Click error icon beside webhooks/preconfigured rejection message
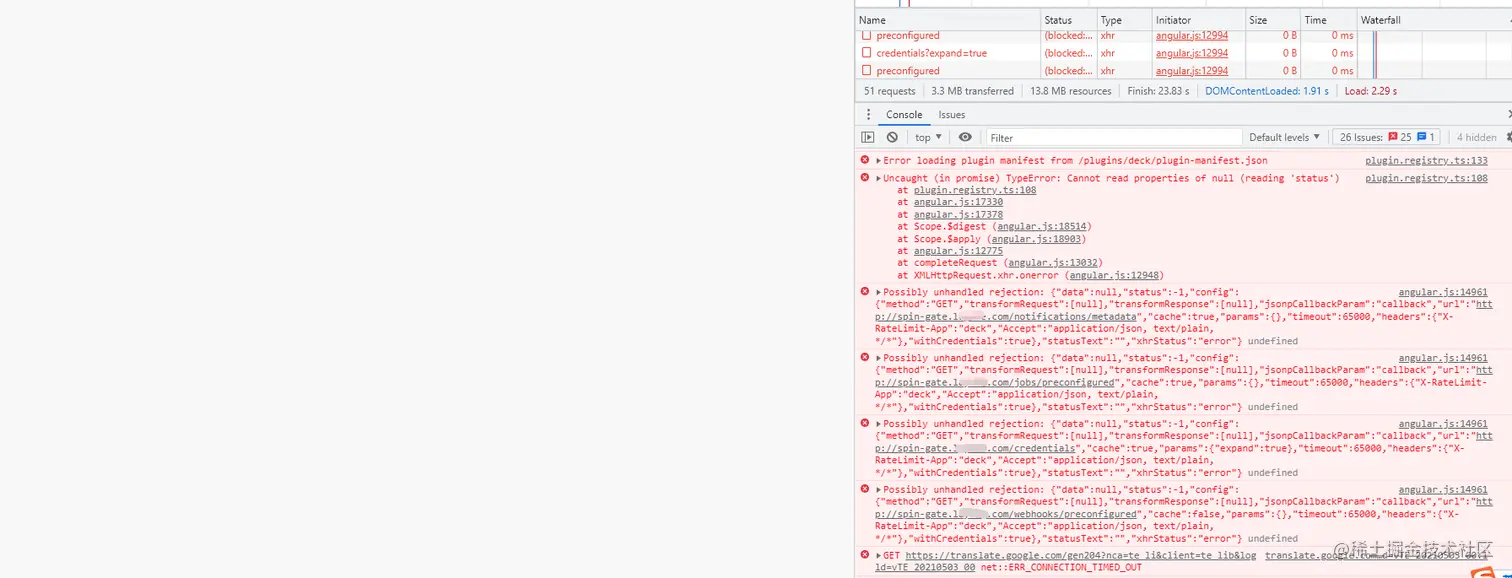This screenshot has height=578, width=1512. click(865, 490)
